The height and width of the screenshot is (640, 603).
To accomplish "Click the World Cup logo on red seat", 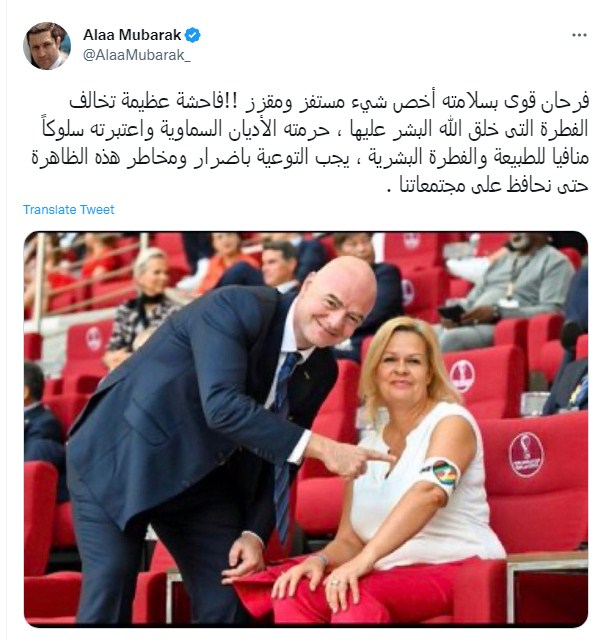I will 526,454.
